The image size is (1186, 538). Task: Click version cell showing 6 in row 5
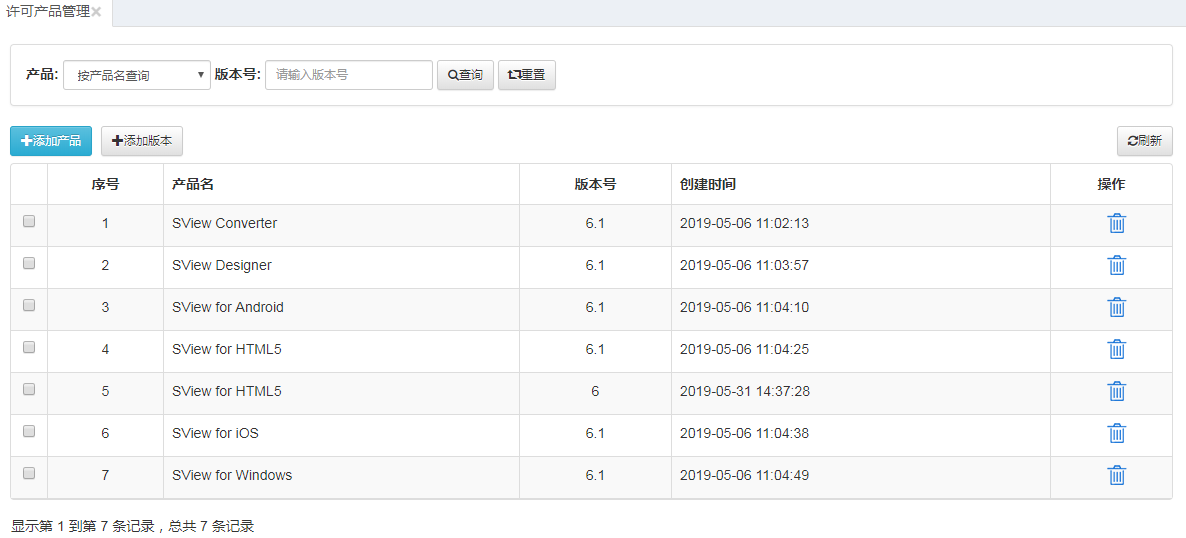tap(595, 391)
